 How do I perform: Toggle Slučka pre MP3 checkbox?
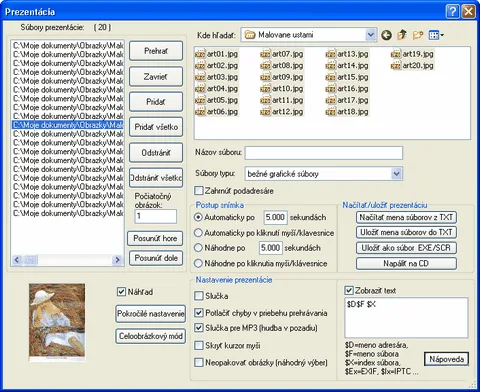click(x=199, y=328)
